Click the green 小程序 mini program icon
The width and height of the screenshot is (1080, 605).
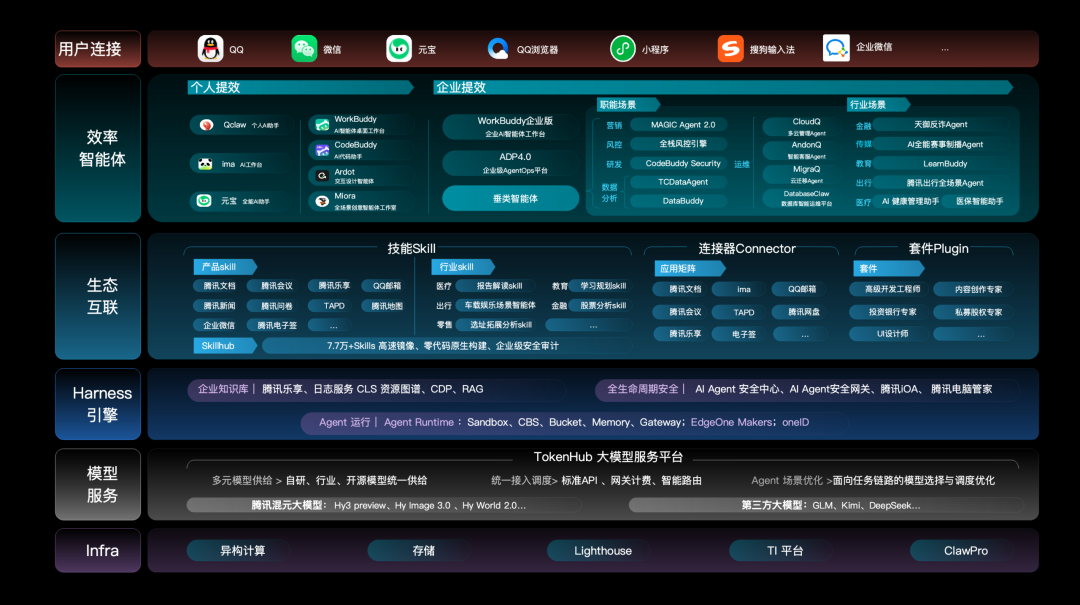click(x=623, y=49)
